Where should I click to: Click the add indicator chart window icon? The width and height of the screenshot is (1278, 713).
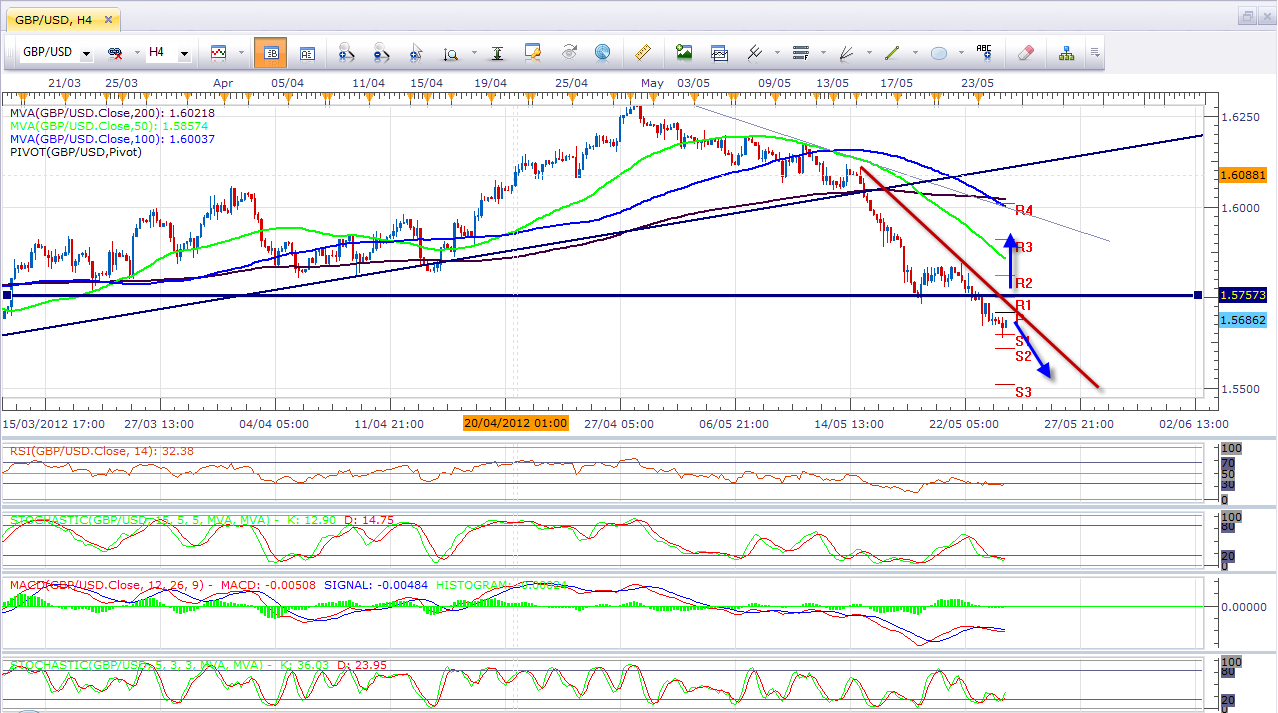tap(719, 52)
